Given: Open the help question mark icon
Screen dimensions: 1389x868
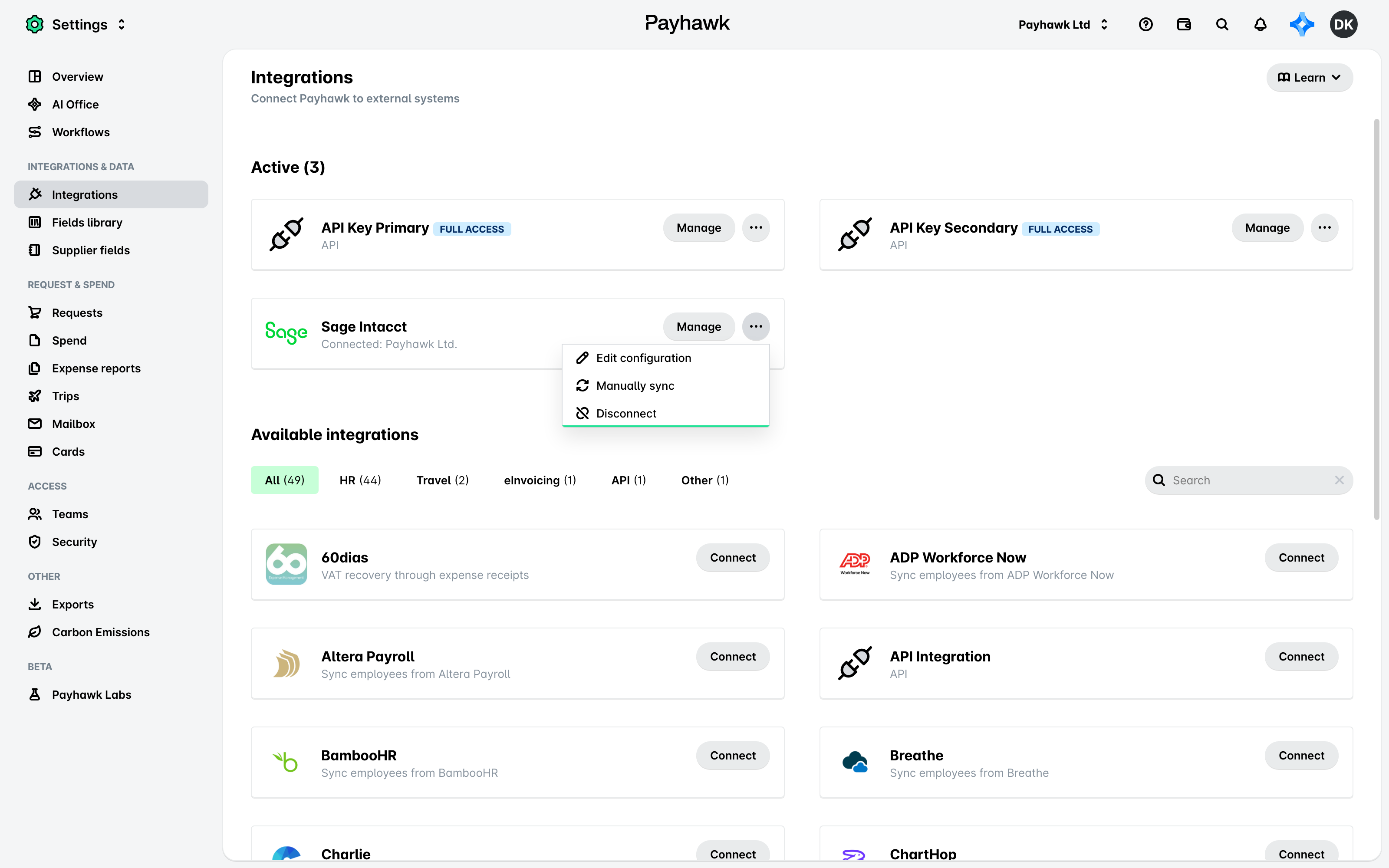Looking at the screenshot, I should click(x=1145, y=25).
